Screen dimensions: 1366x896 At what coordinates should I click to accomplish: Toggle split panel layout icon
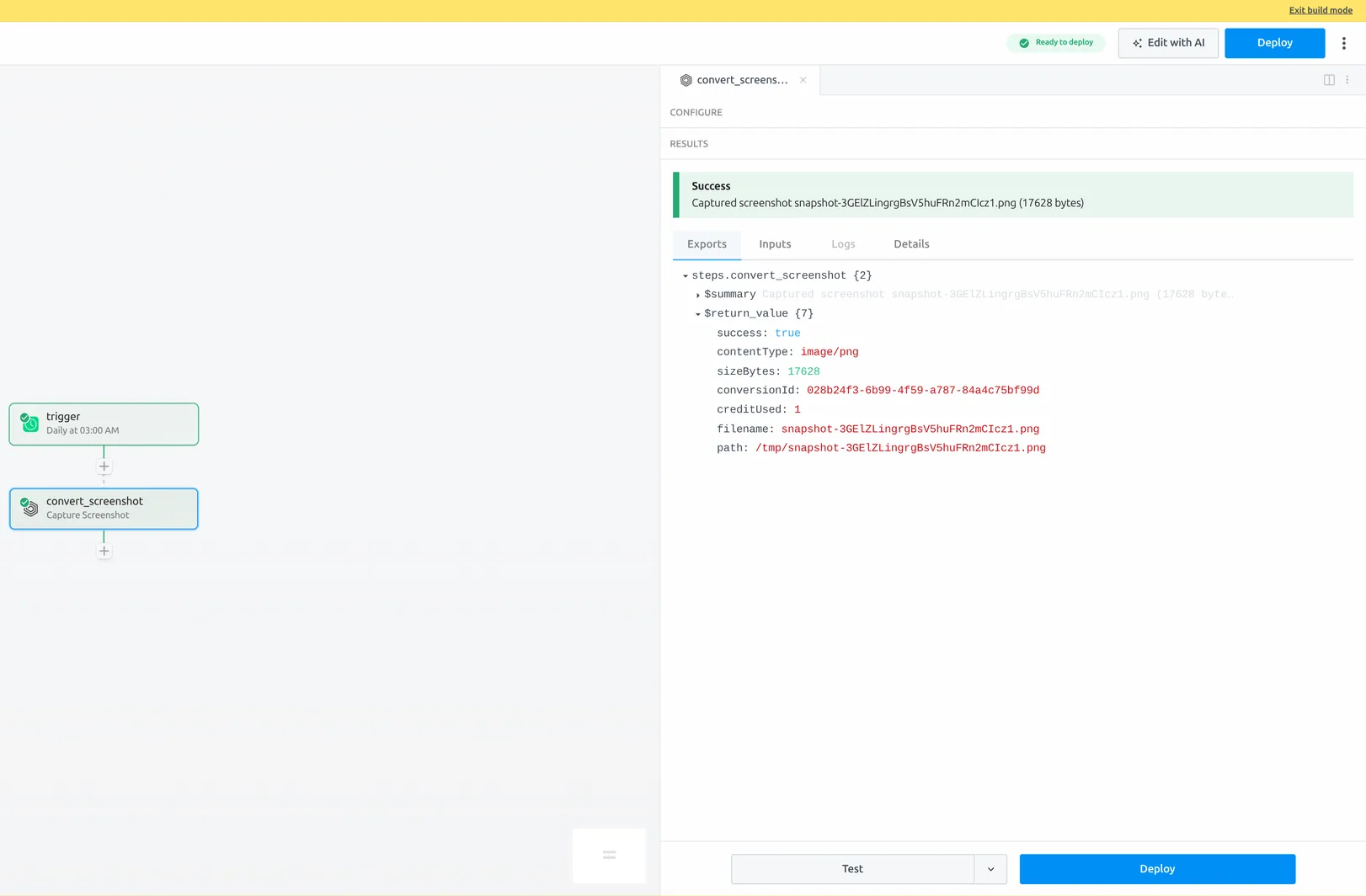click(1329, 80)
